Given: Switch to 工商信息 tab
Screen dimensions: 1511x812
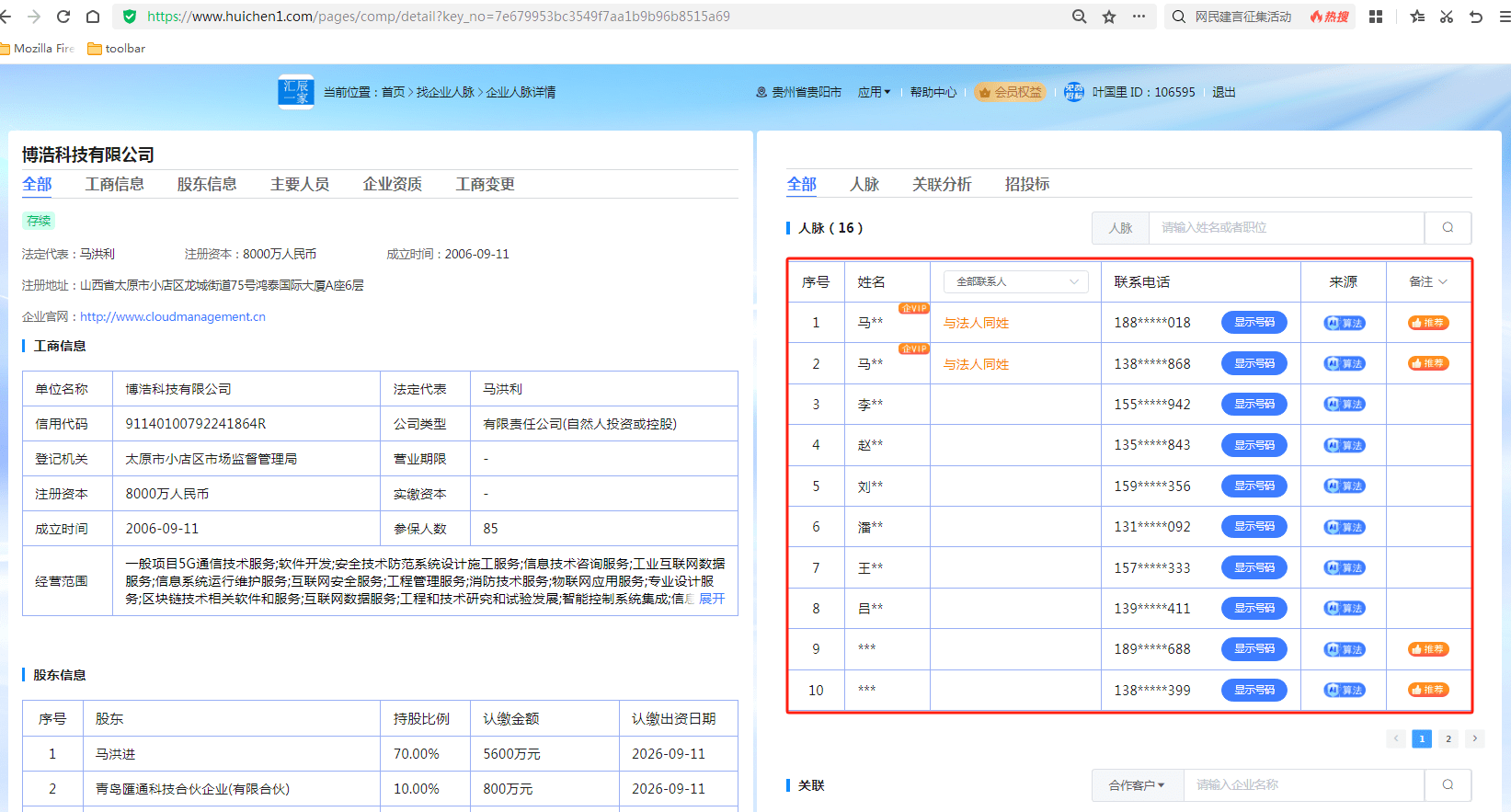Looking at the screenshot, I should click(115, 184).
